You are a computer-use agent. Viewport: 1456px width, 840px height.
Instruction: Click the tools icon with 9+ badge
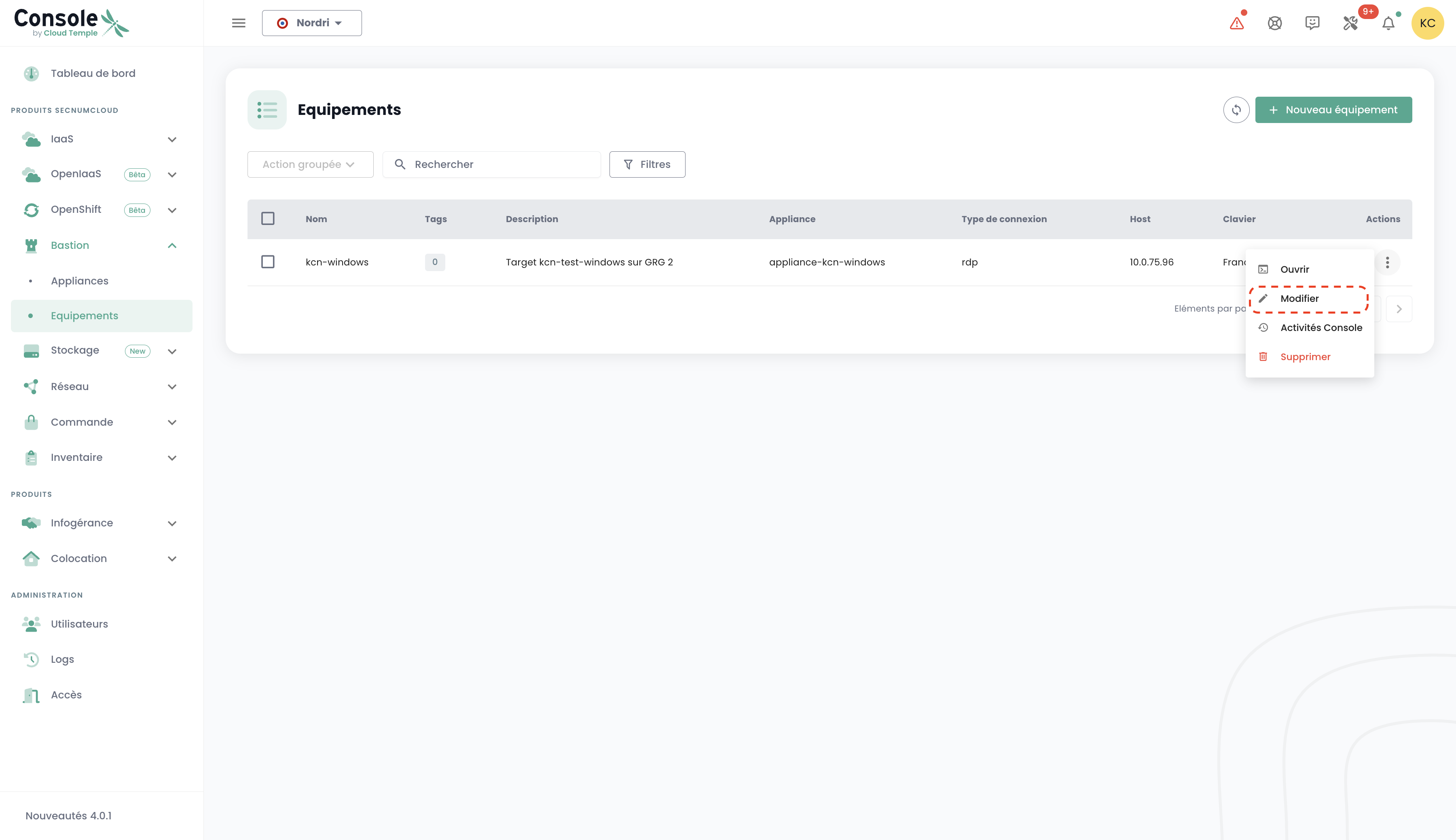pyautogui.click(x=1350, y=23)
